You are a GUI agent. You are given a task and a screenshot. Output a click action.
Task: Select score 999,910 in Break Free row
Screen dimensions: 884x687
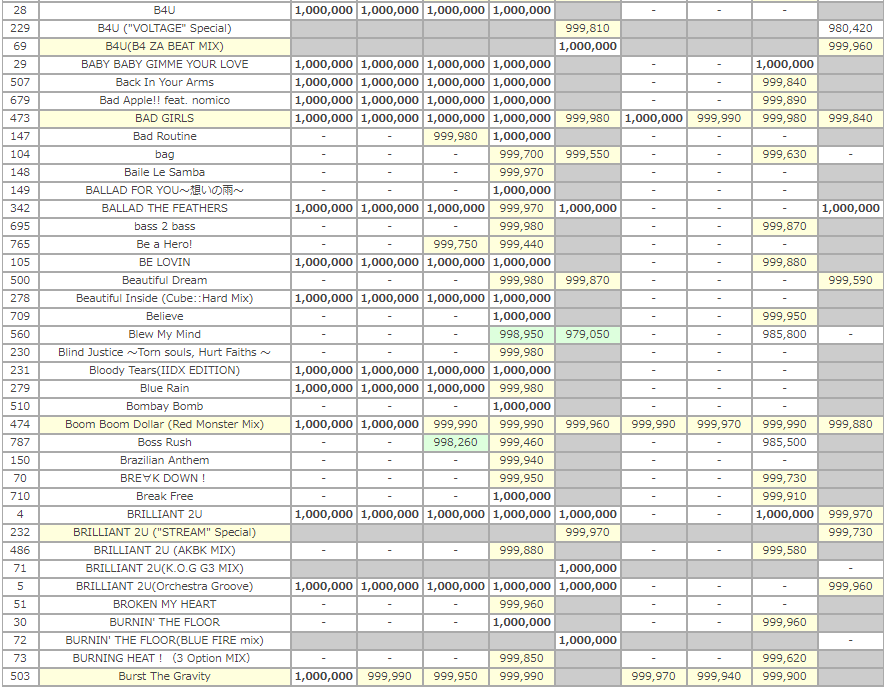point(784,497)
